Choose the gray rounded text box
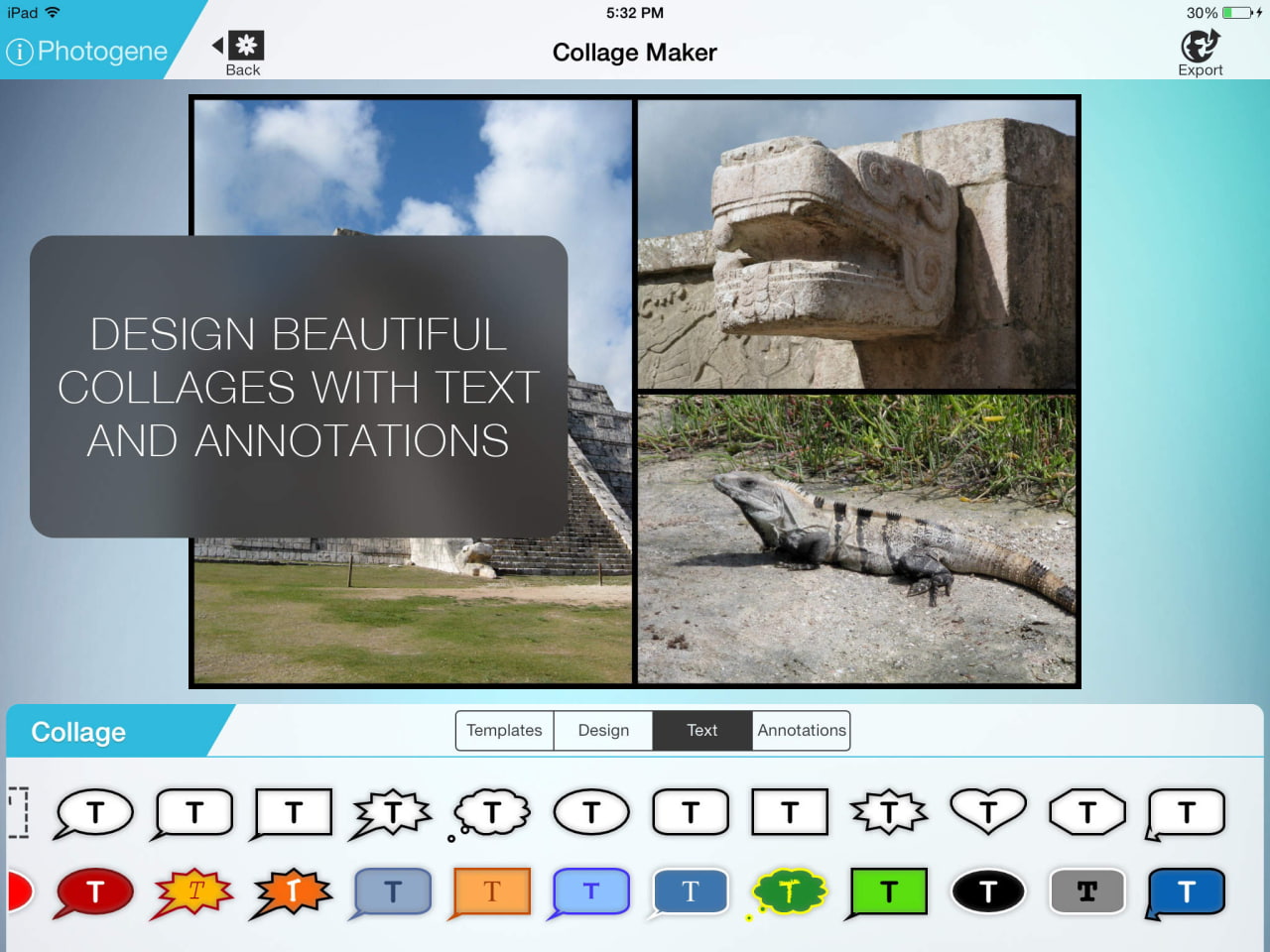1270x952 pixels. tap(1086, 892)
